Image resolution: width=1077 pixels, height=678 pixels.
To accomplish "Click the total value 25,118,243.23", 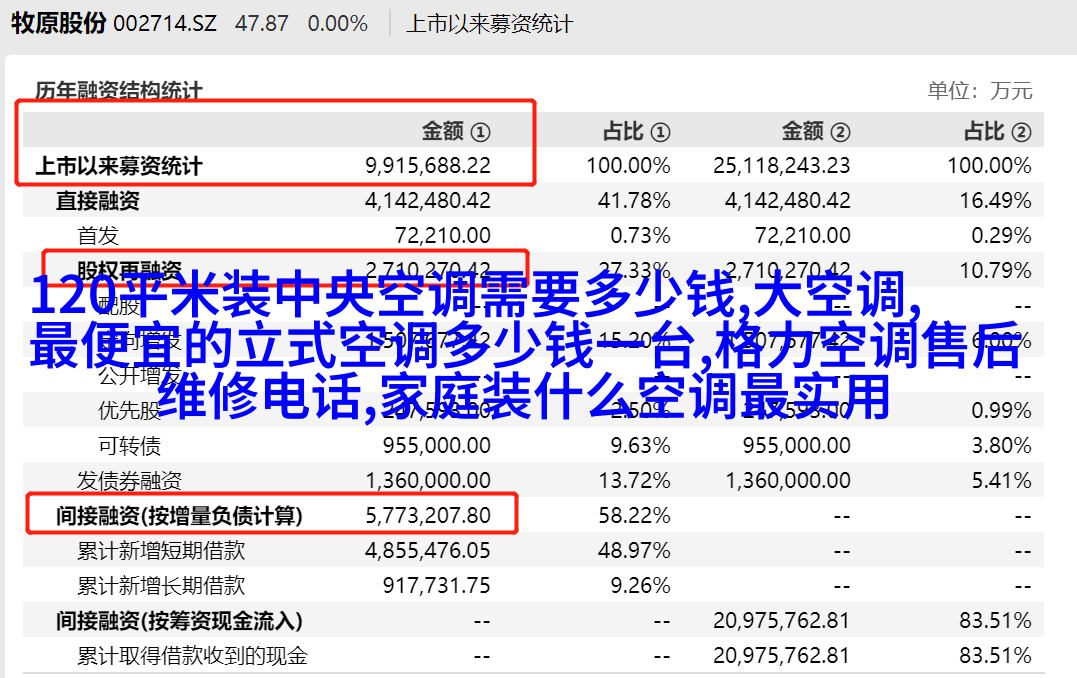I will (782, 166).
